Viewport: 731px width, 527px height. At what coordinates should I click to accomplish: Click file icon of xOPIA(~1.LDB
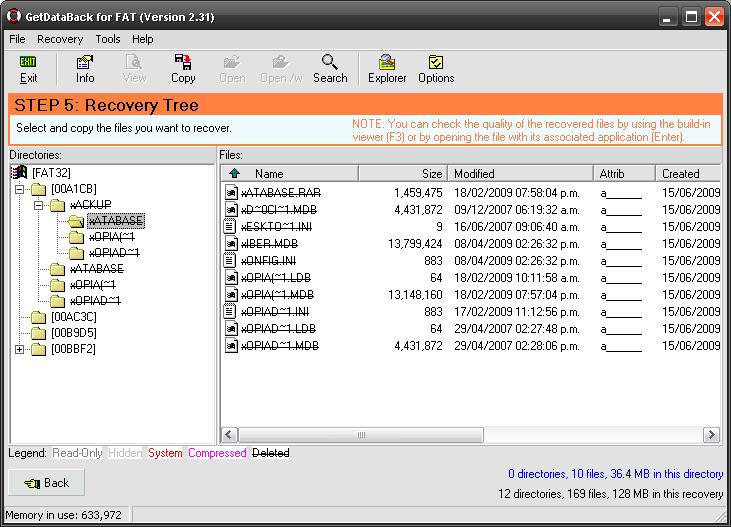(x=230, y=277)
